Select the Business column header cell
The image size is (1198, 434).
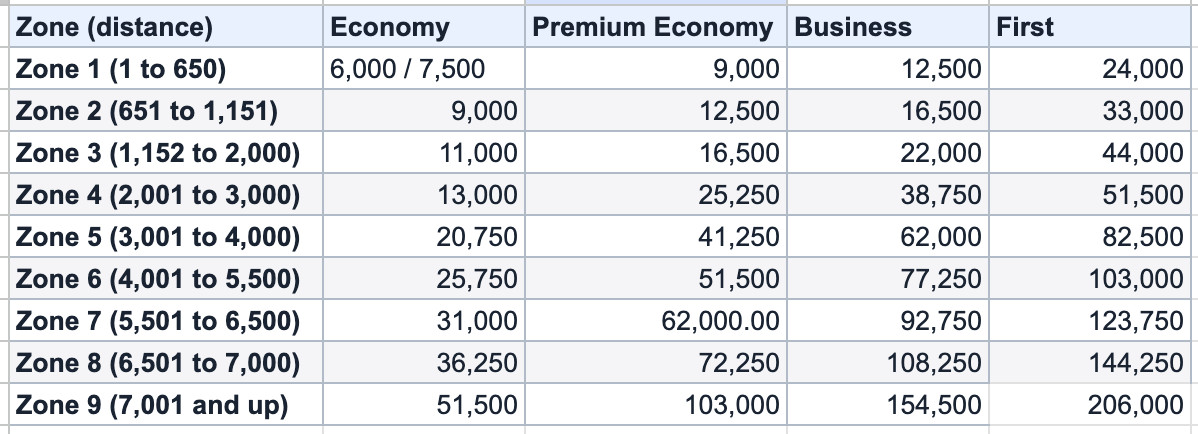pyautogui.click(x=888, y=26)
